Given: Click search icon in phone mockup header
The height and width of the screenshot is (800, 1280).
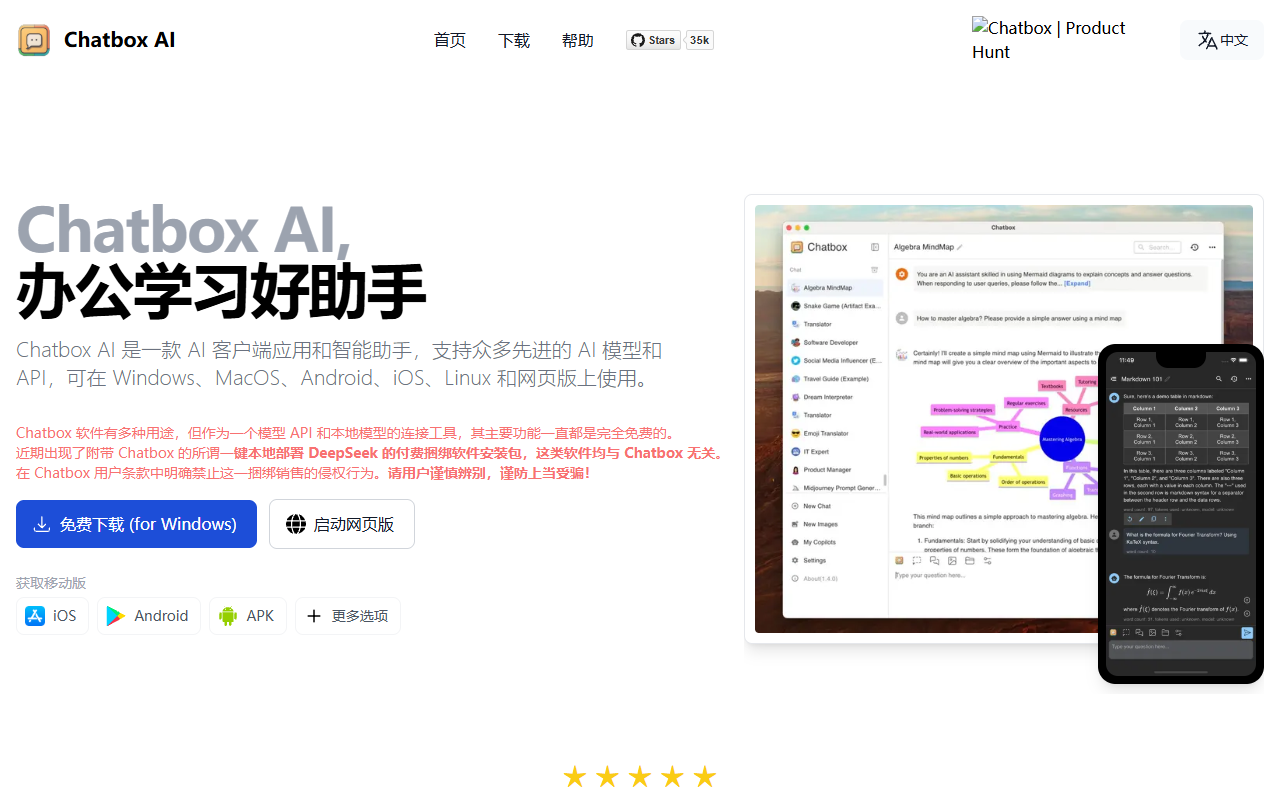Looking at the screenshot, I should pyautogui.click(x=1218, y=379).
